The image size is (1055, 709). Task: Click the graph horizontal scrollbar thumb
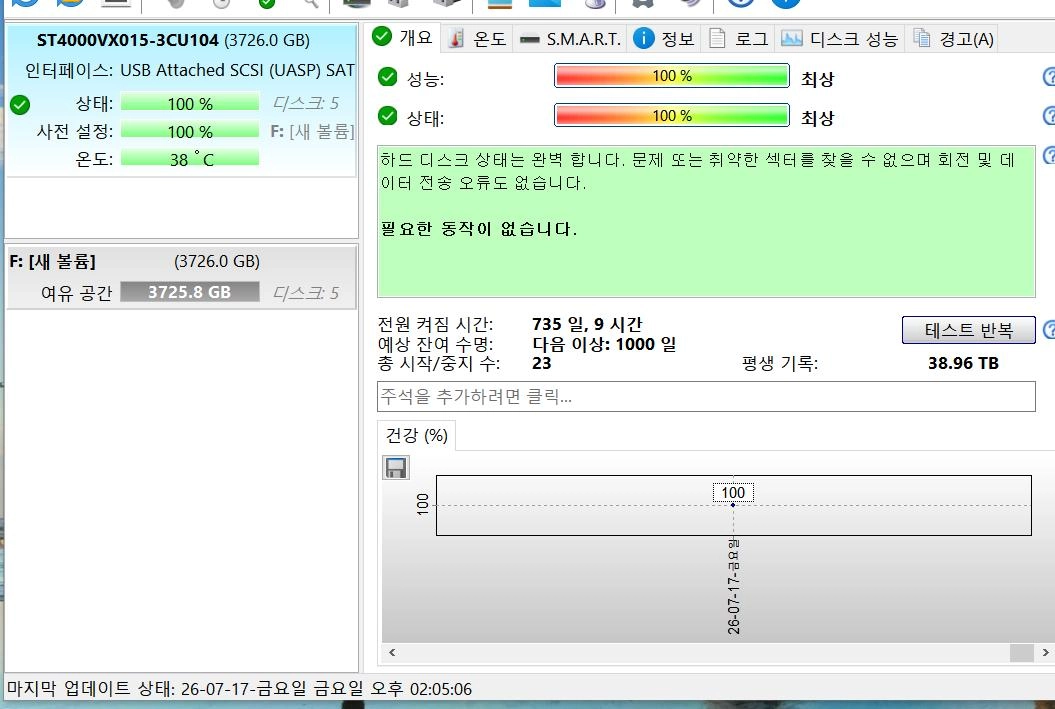coord(1021,652)
